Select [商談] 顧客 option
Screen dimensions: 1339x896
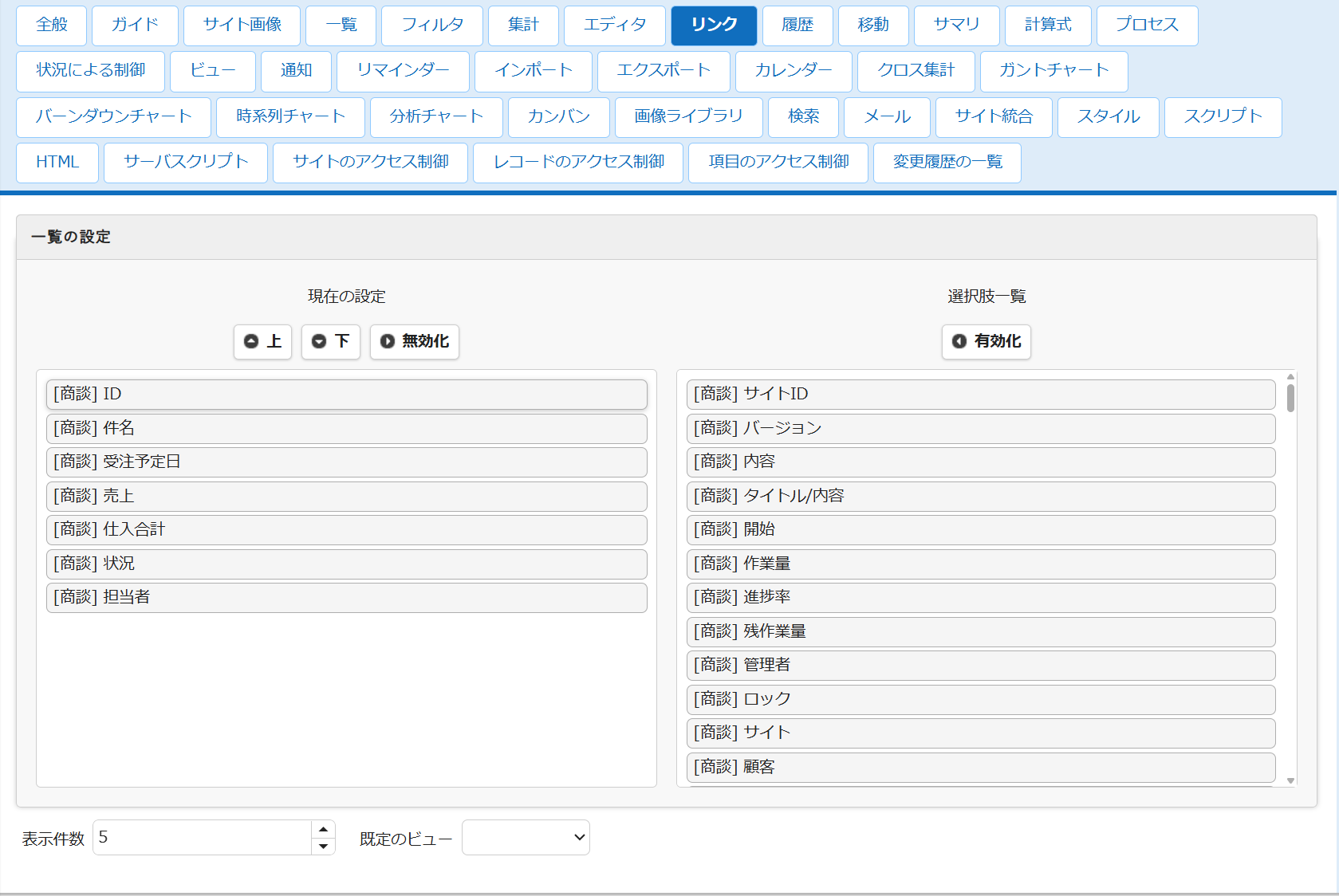click(x=981, y=767)
